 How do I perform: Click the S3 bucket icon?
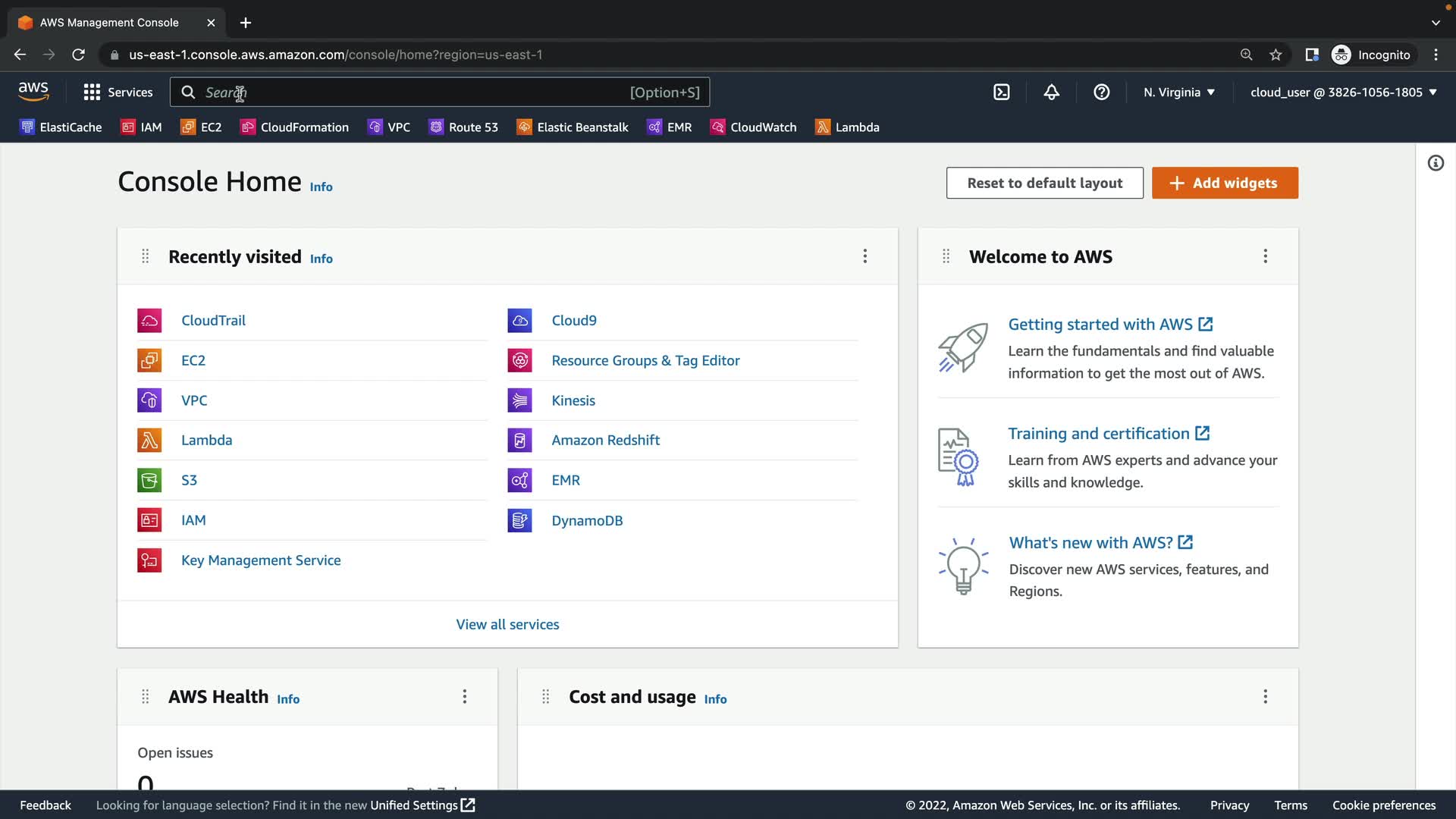[x=149, y=480]
